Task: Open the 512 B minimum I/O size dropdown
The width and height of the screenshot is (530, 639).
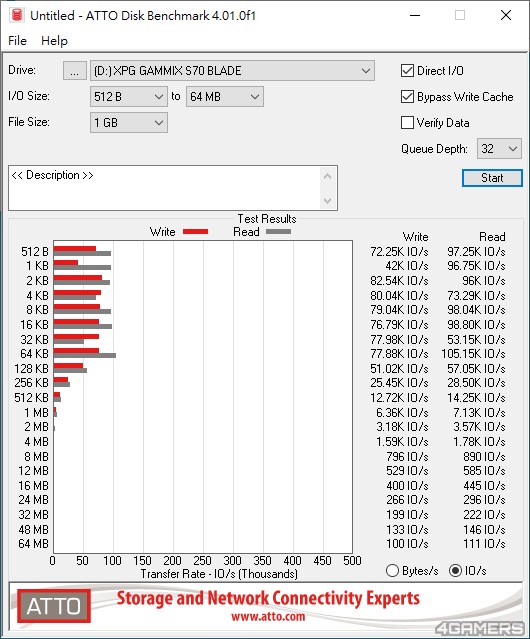Action: click(x=129, y=97)
